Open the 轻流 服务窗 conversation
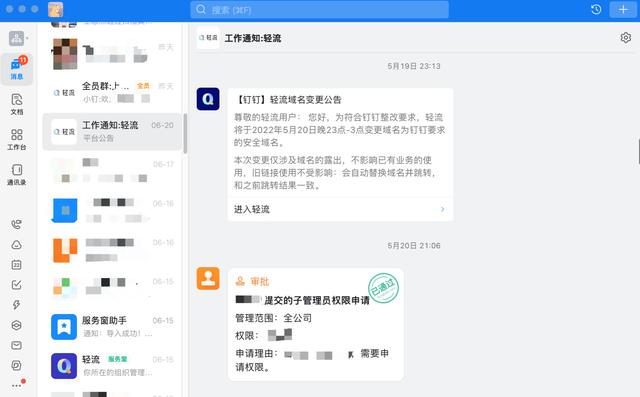Image resolution: width=640 pixels, height=397 pixels. tap(112, 366)
